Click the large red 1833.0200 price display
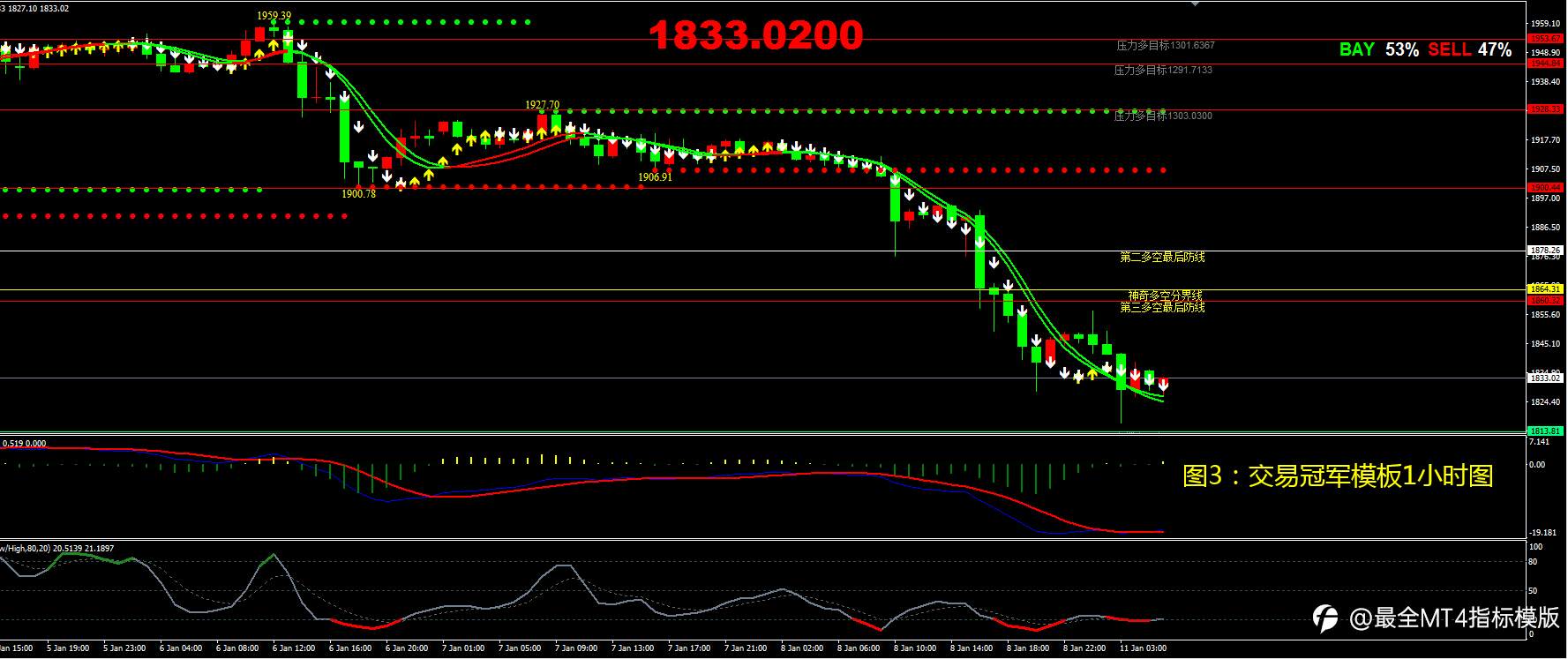This screenshot has height=659, width=1568. (x=756, y=35)
